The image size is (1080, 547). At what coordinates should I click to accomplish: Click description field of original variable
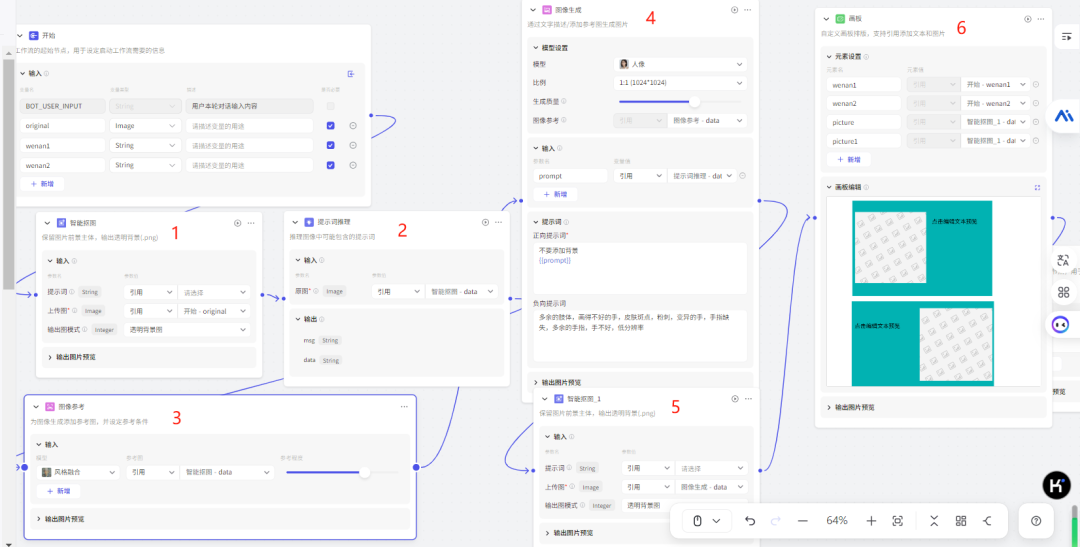pos(249,126)
